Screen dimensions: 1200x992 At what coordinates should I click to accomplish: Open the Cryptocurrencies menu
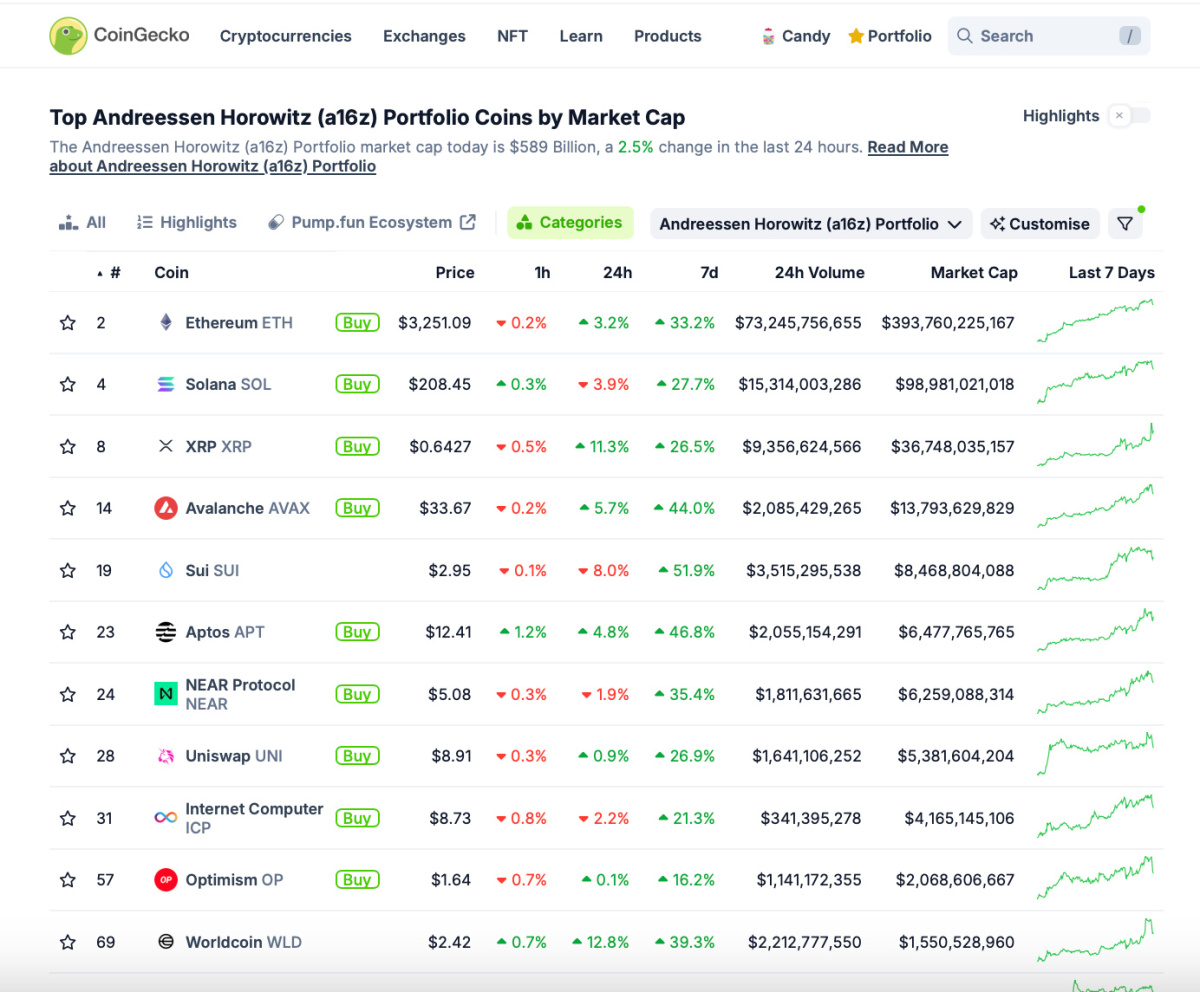click(286, 36)
